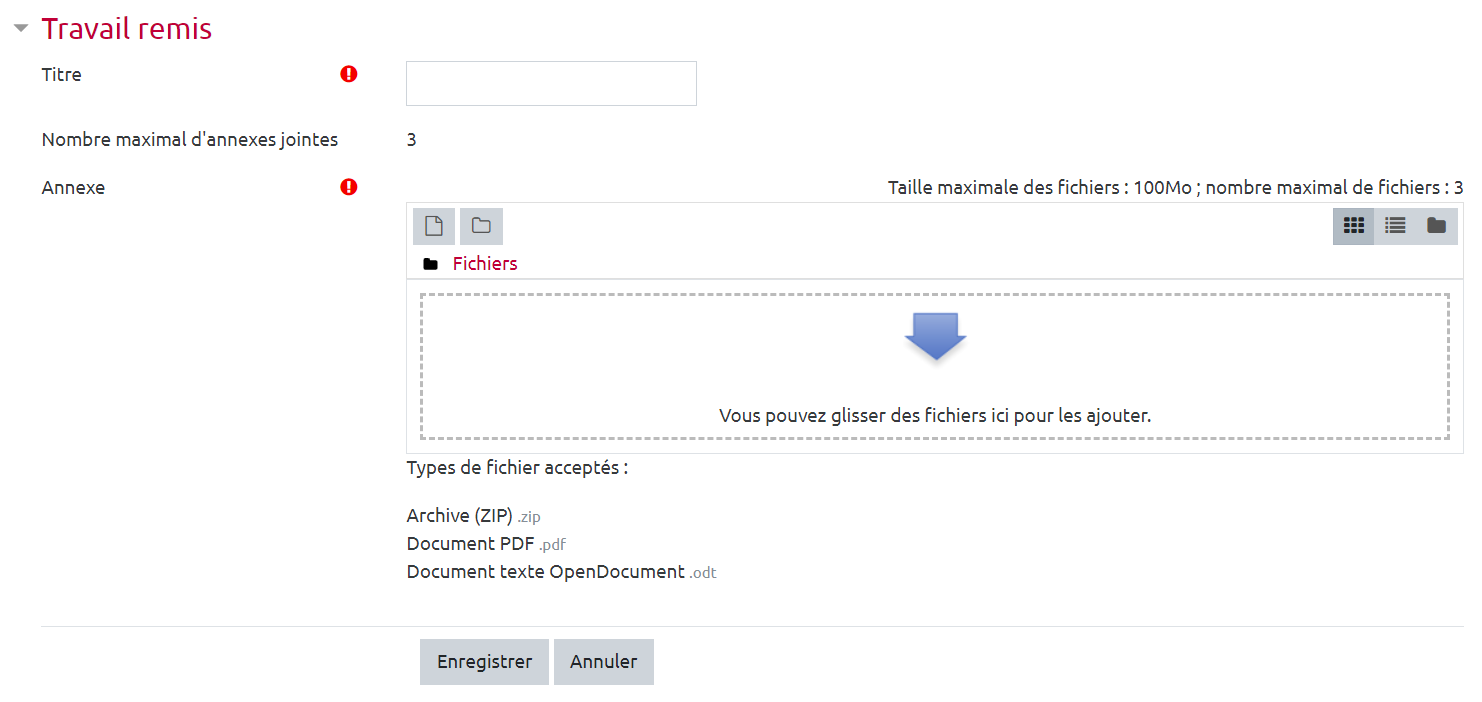
Task: Collapse the Travail remis section arrow
Action: click(x=20, y=29)
